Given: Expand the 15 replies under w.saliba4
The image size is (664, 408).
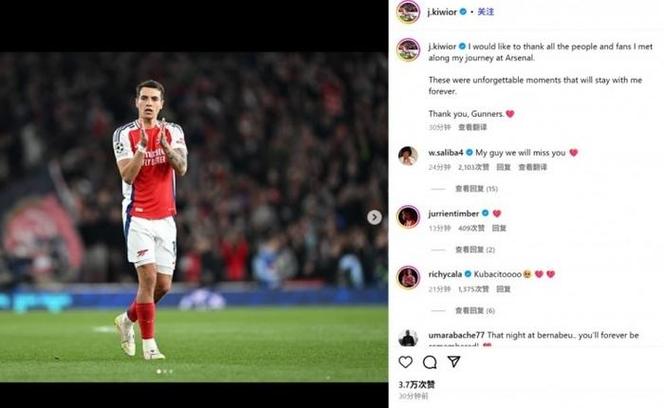Looking at the screenshot, I should [x=476, y=188].
